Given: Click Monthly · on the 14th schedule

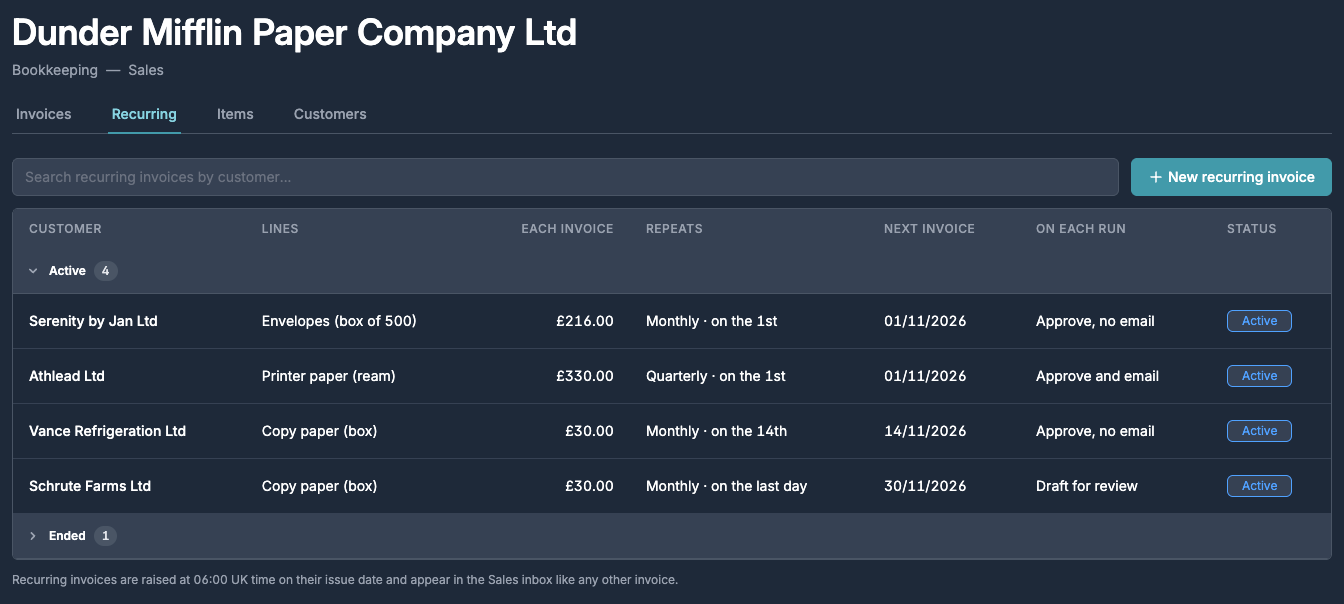Looking at the screenshot, I should click(x=717, y=431).
